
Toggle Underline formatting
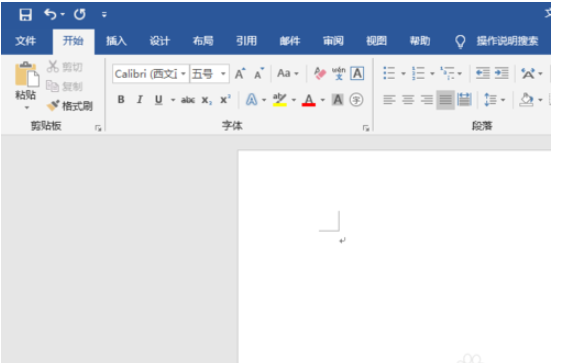158,100
